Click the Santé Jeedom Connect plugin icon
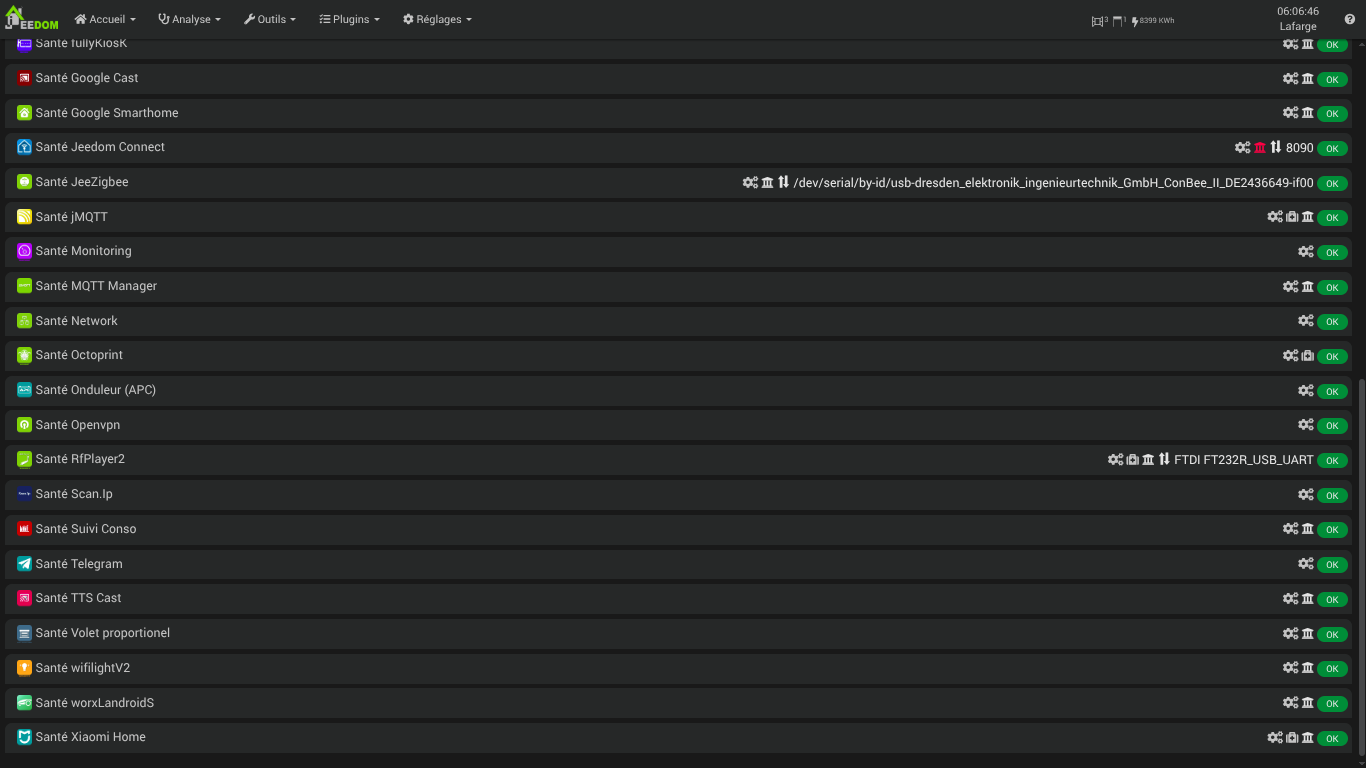Viewport: 1366px width, 768px height. (x=24, y=147)
